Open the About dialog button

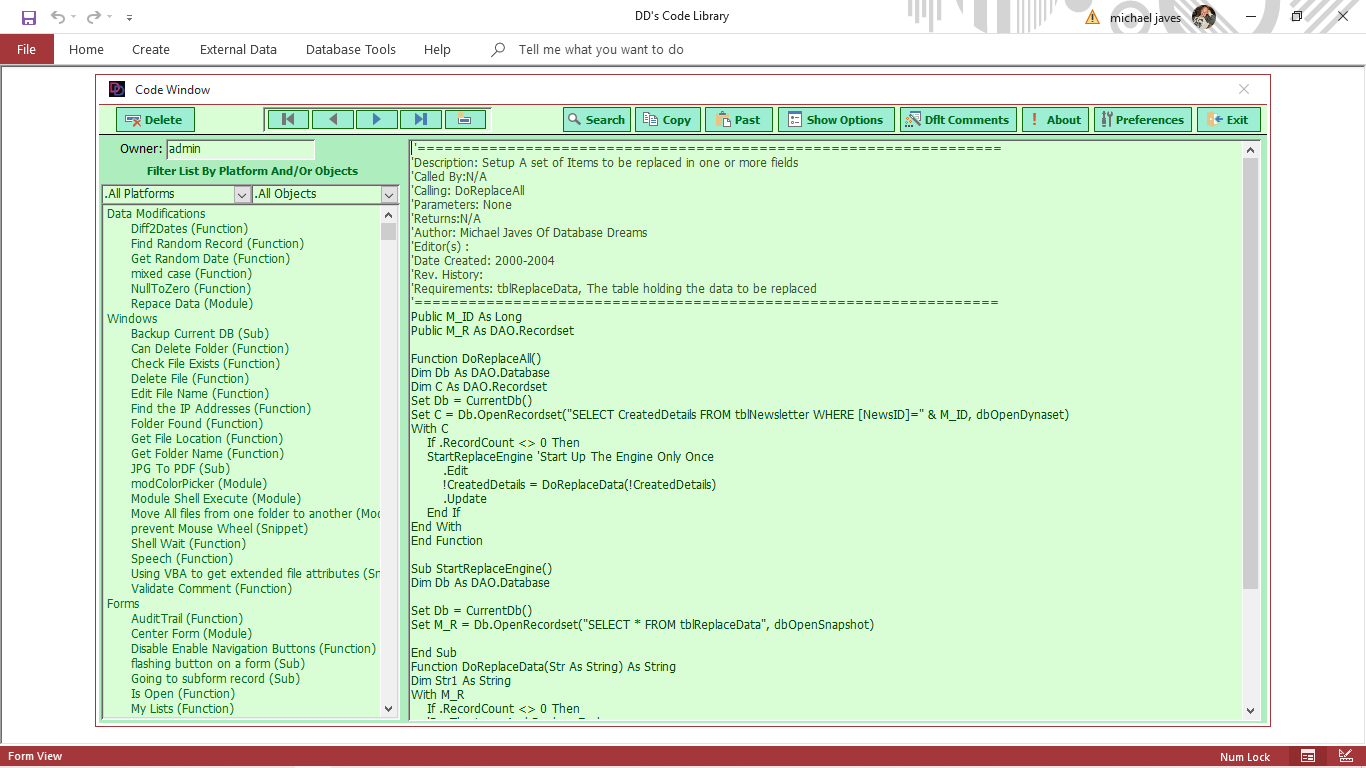1055,120
